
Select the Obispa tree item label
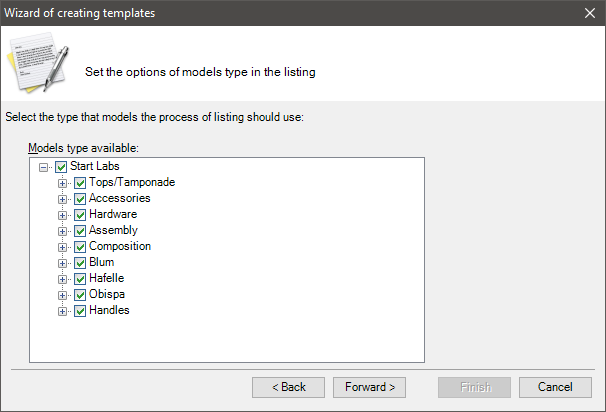(107, 294)
